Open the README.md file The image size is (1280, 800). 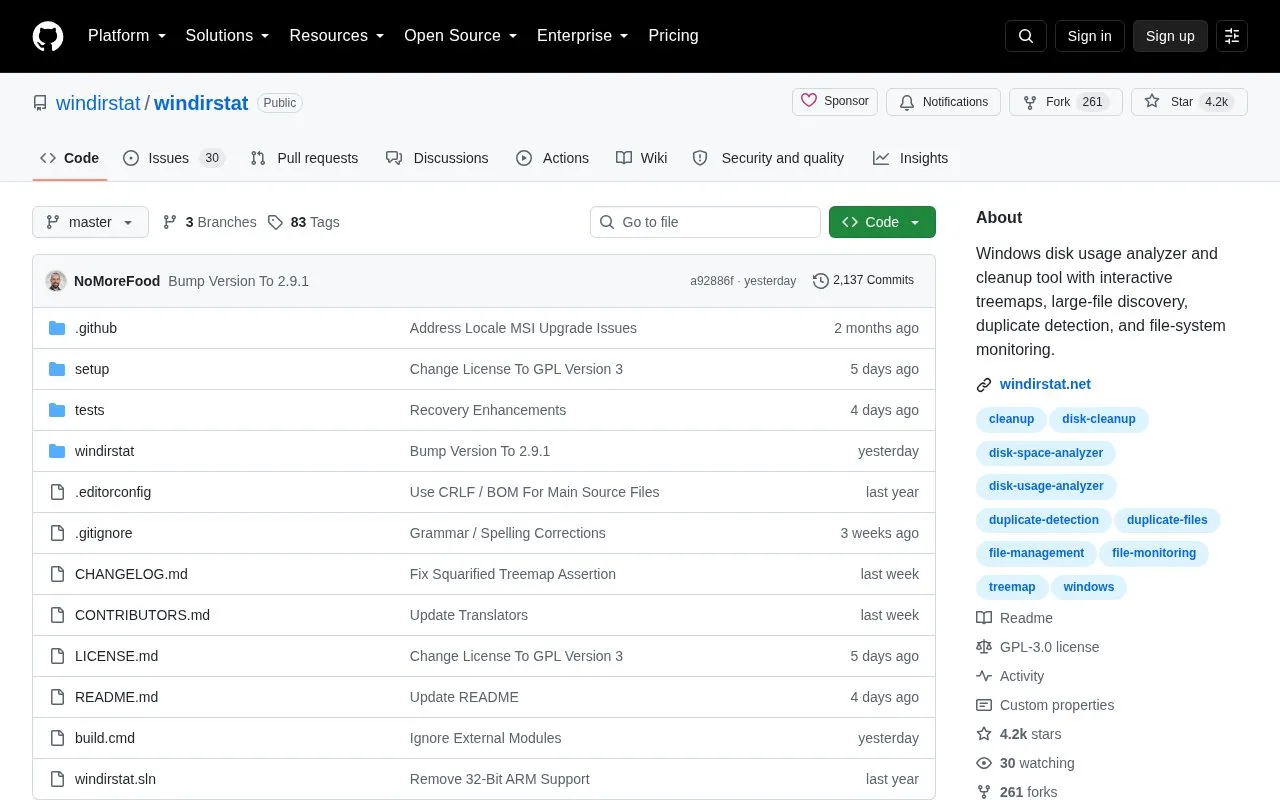click(x=116, y=697)
